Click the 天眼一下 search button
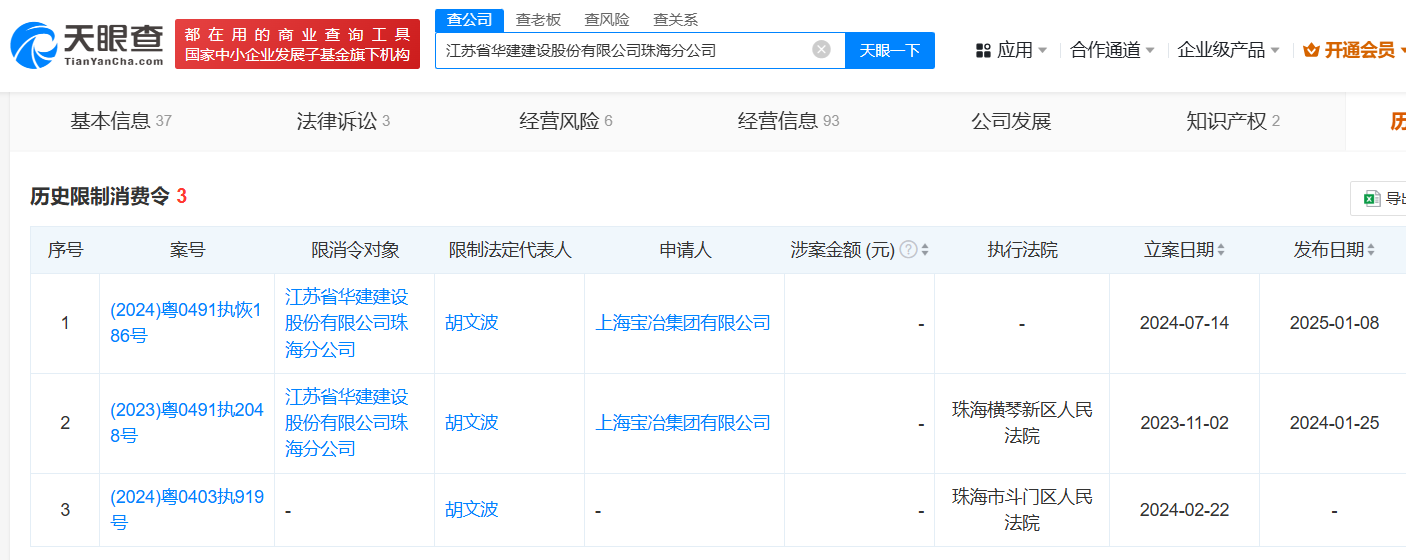The width and height of the screenshot is (1406, 560). pyautogui.click(x=890, y=50)
